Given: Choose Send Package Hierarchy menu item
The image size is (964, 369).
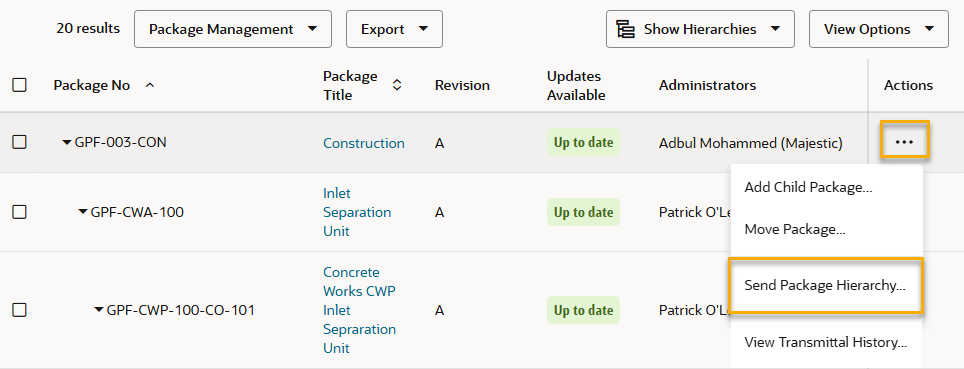Looking at the screenshot, I should (x=825, y=285).
